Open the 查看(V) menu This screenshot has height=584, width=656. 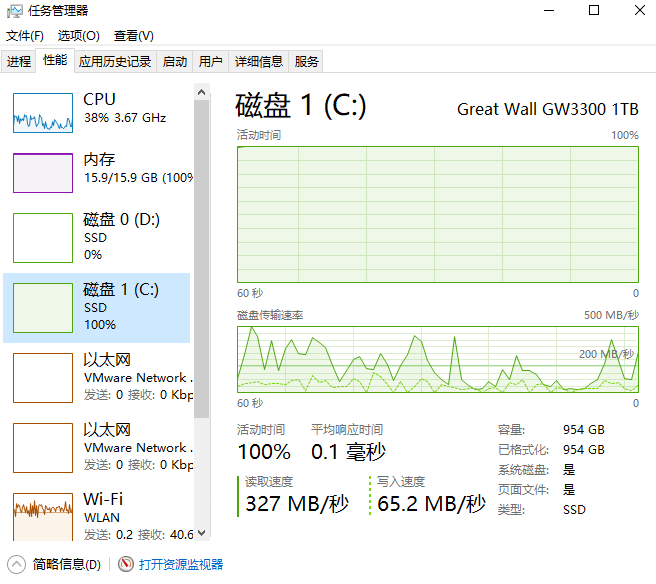click(133, 35)
